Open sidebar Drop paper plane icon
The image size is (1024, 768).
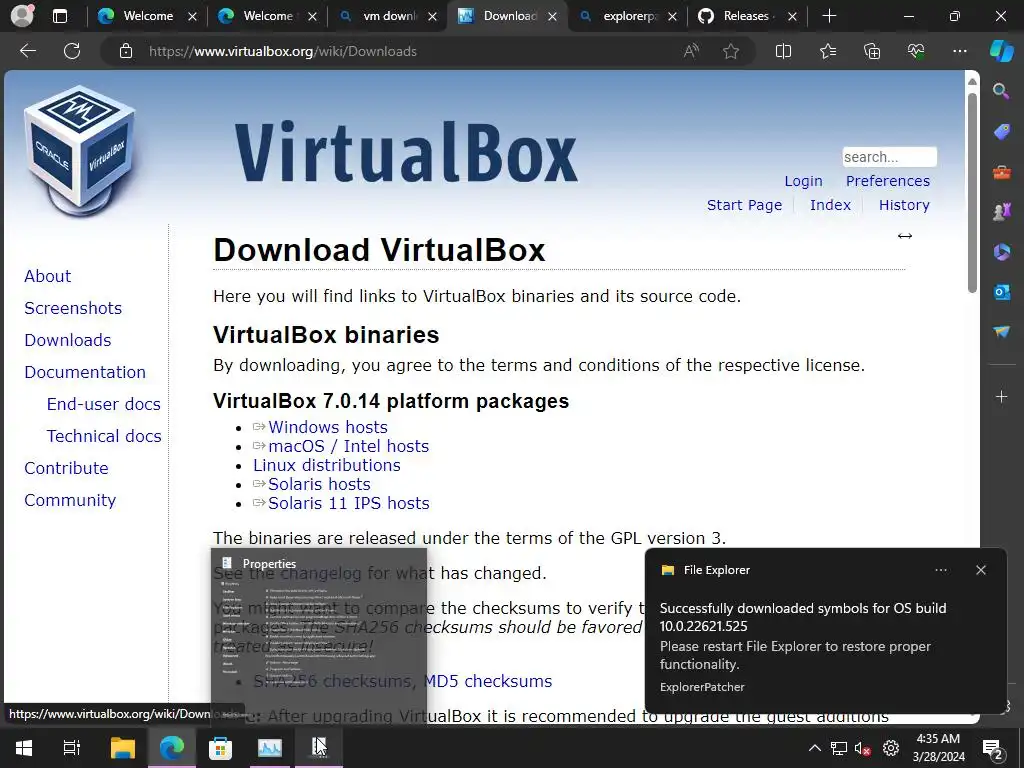(x=1001, y=332)
